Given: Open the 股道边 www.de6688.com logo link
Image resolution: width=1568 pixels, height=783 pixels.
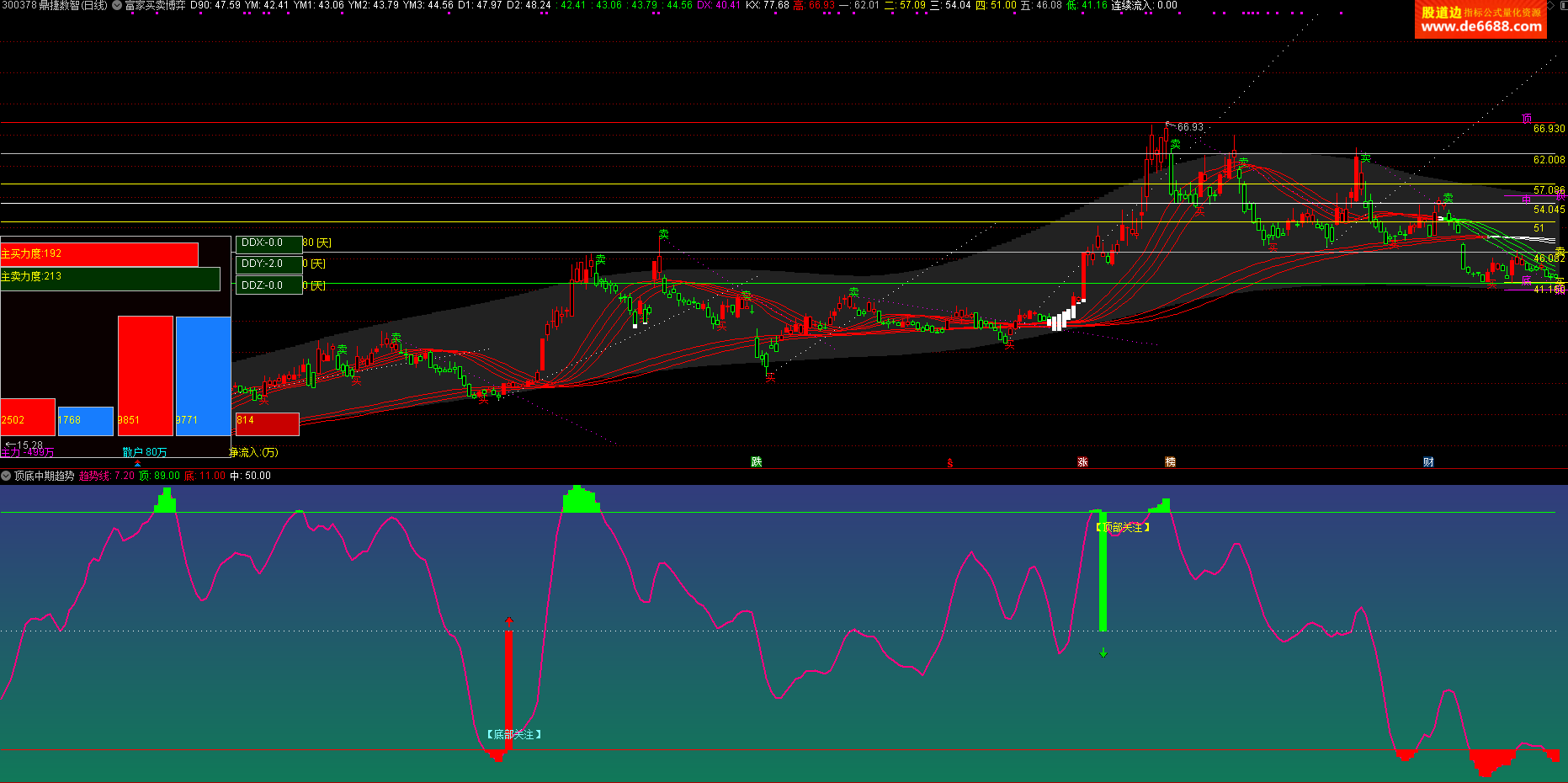Looking at the screenshot, I should (x=1480, y=19).
